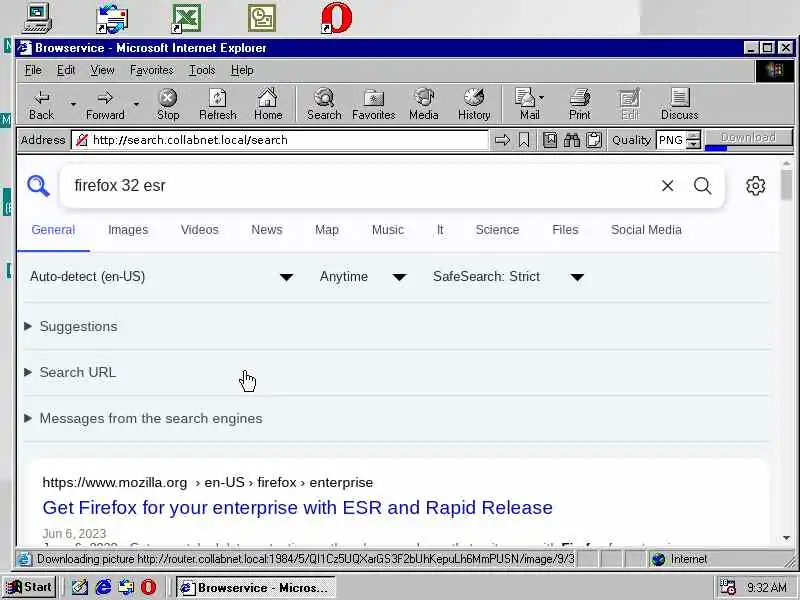800x600 pixels.
Task: Open the Mail toolbar button
Action: [526, 105]
